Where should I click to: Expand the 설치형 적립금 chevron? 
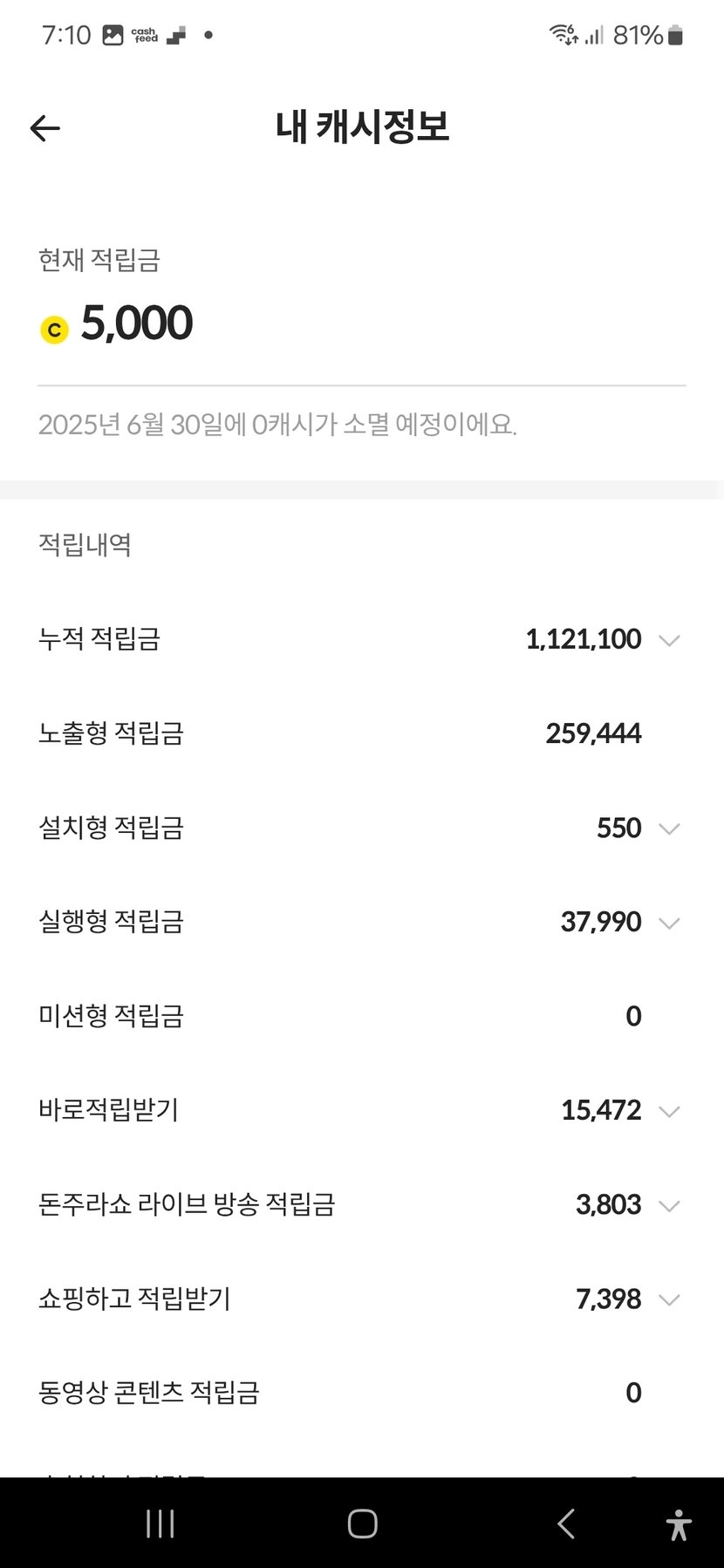tap(669, 828)
